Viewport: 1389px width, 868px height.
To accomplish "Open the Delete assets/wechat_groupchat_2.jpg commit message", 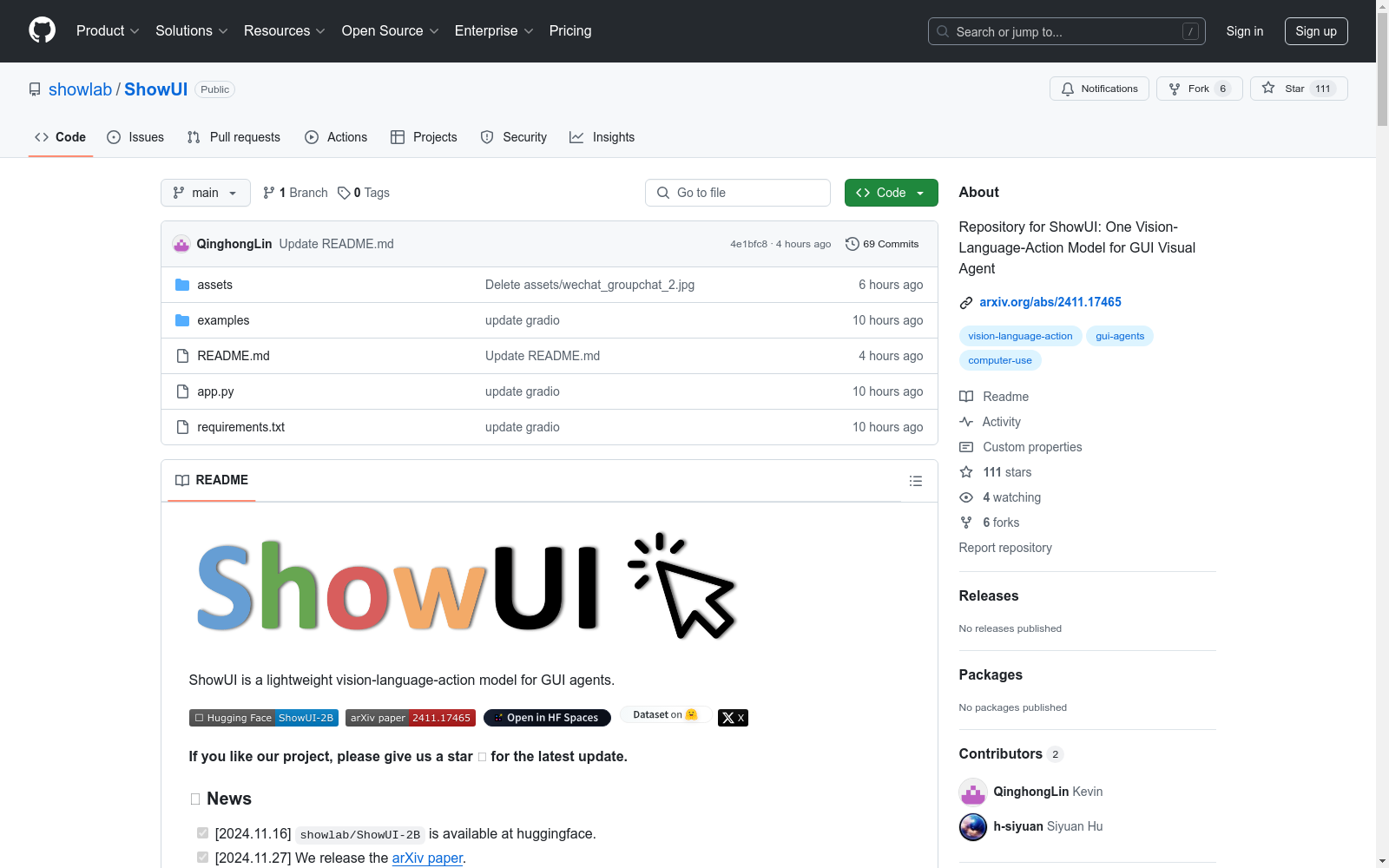I will pyautogui.click(x=589, y=285).
